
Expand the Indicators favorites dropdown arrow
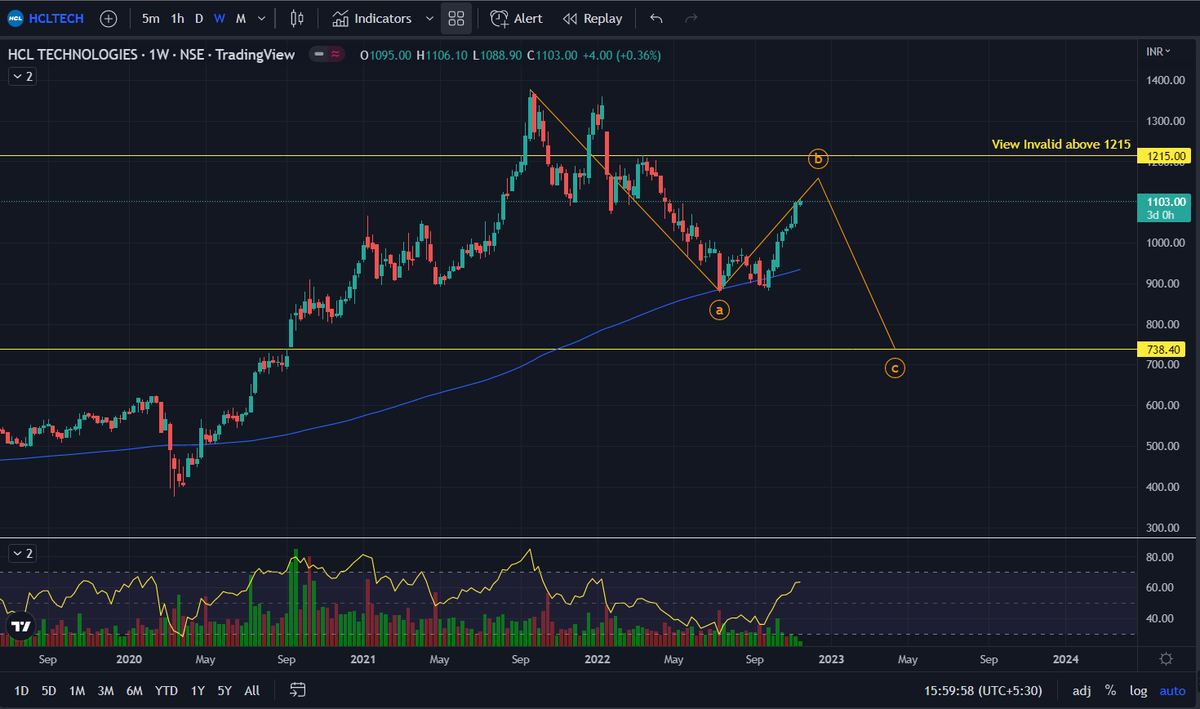click(430, 18)
